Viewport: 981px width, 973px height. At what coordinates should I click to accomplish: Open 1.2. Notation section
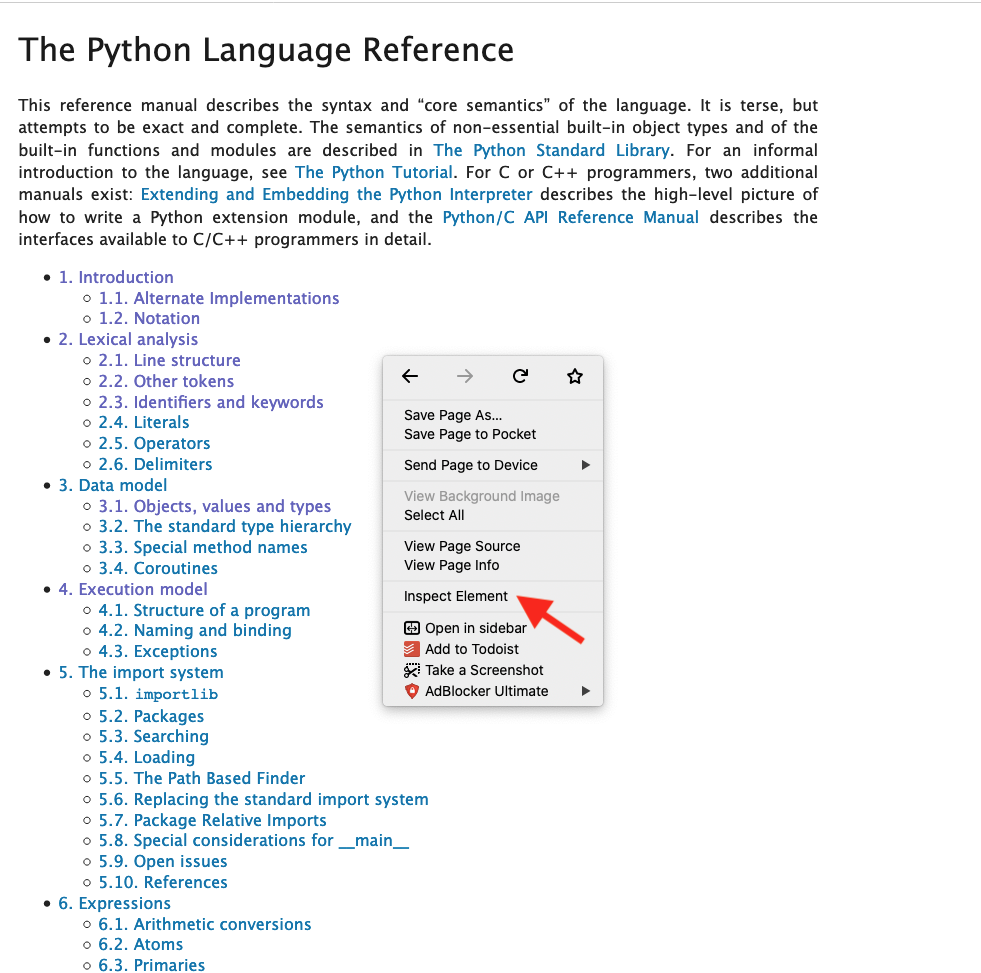149,318
